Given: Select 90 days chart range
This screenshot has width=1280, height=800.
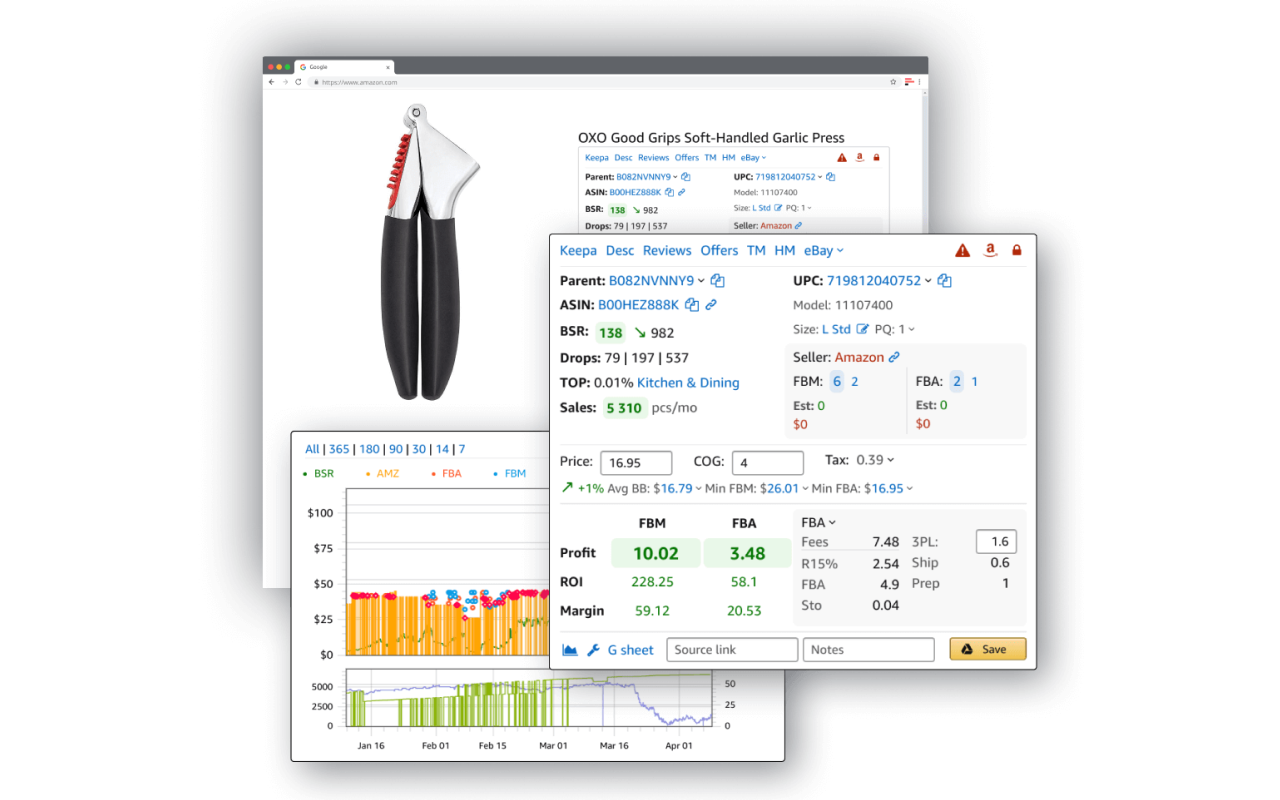Looking at the screenshot, I should point(396,449).
